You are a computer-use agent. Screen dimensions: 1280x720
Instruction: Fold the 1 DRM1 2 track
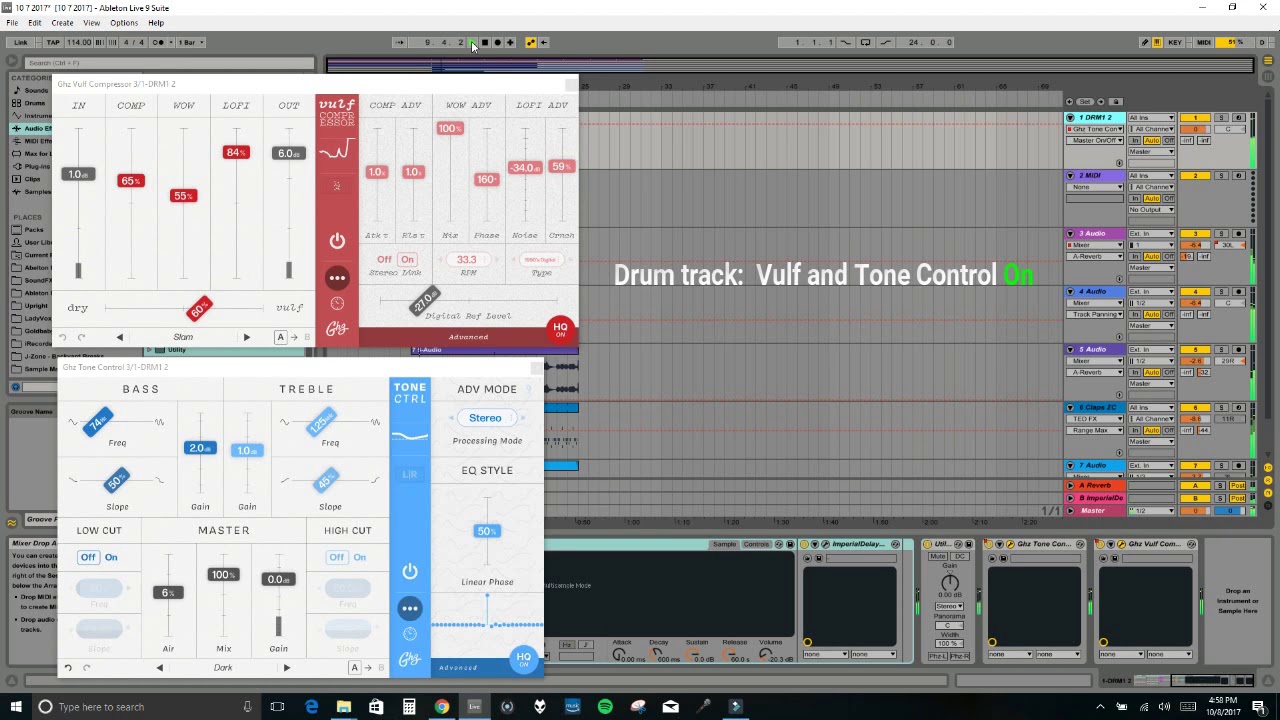tap(1070, 118)
